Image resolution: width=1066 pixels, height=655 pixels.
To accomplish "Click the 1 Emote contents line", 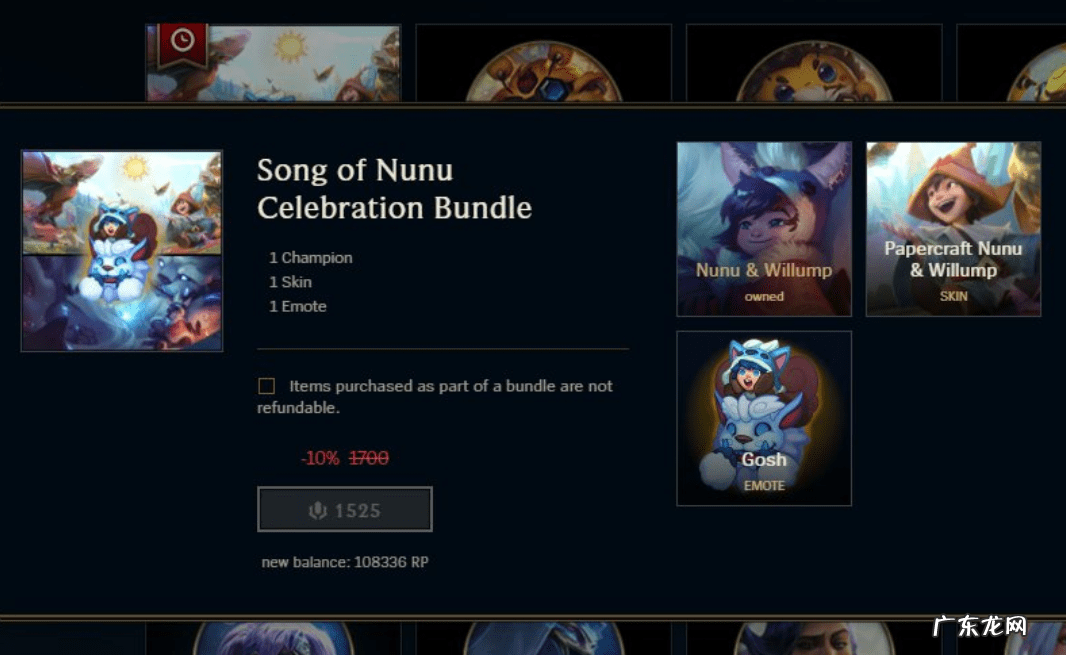I will pos(298,306).
